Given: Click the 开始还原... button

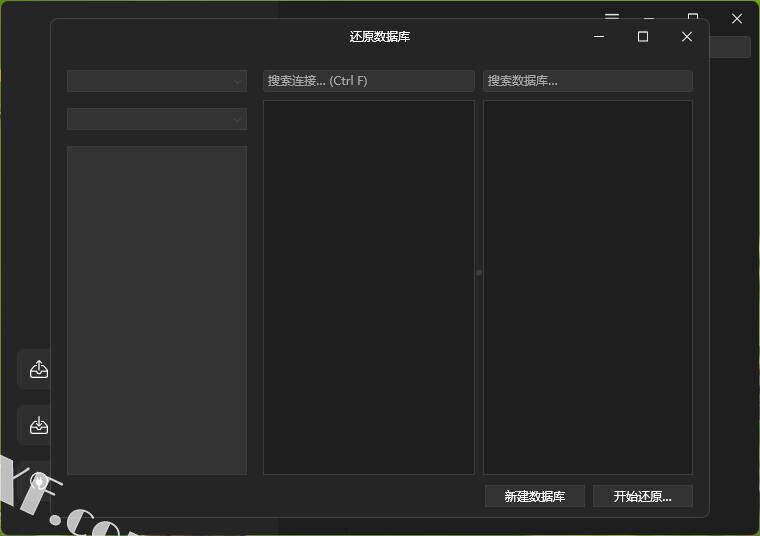Looking at the screenshot, I should 643,496.
